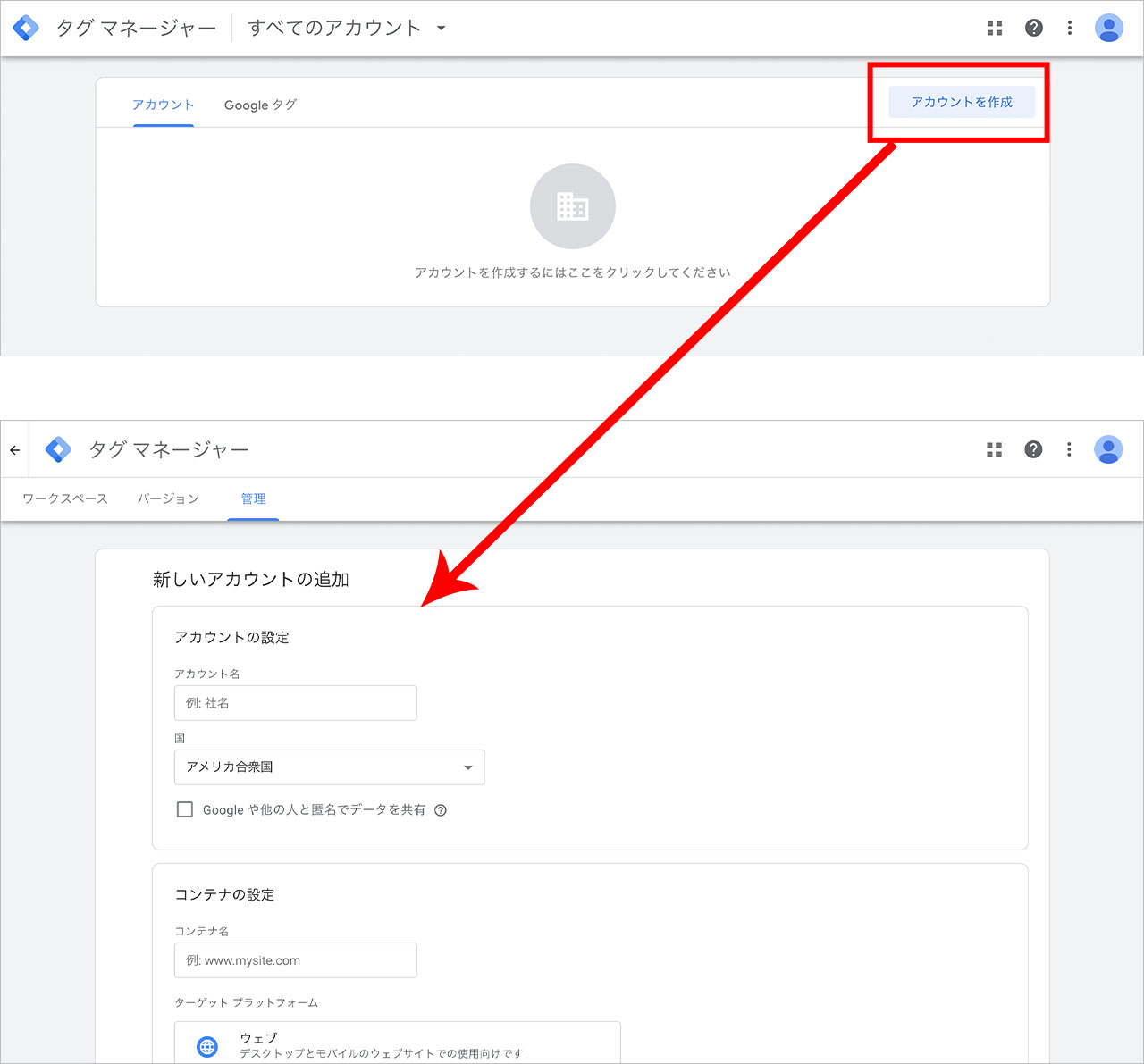Select the 管理 tab
1144x1064 pixels.
tap(253, 498)
